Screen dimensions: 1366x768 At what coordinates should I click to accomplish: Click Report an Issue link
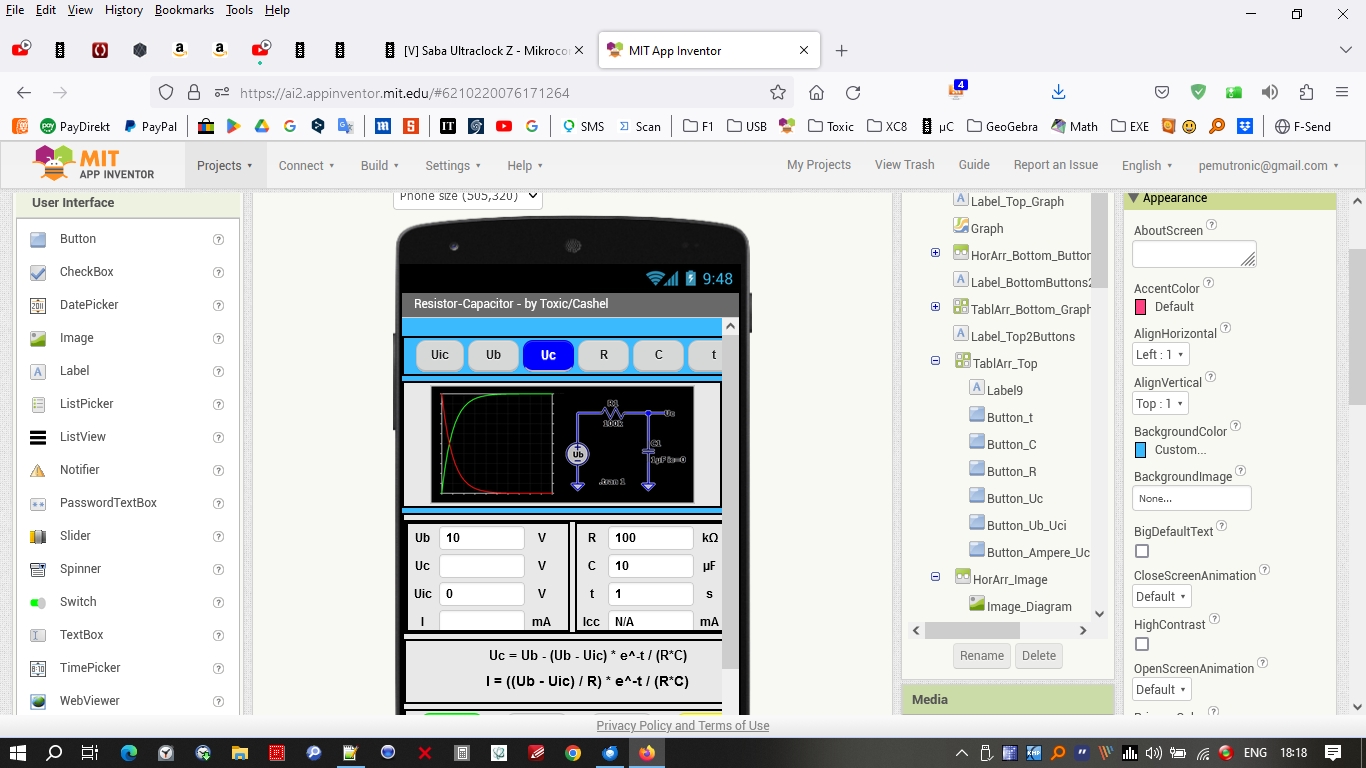[1056, 165]
